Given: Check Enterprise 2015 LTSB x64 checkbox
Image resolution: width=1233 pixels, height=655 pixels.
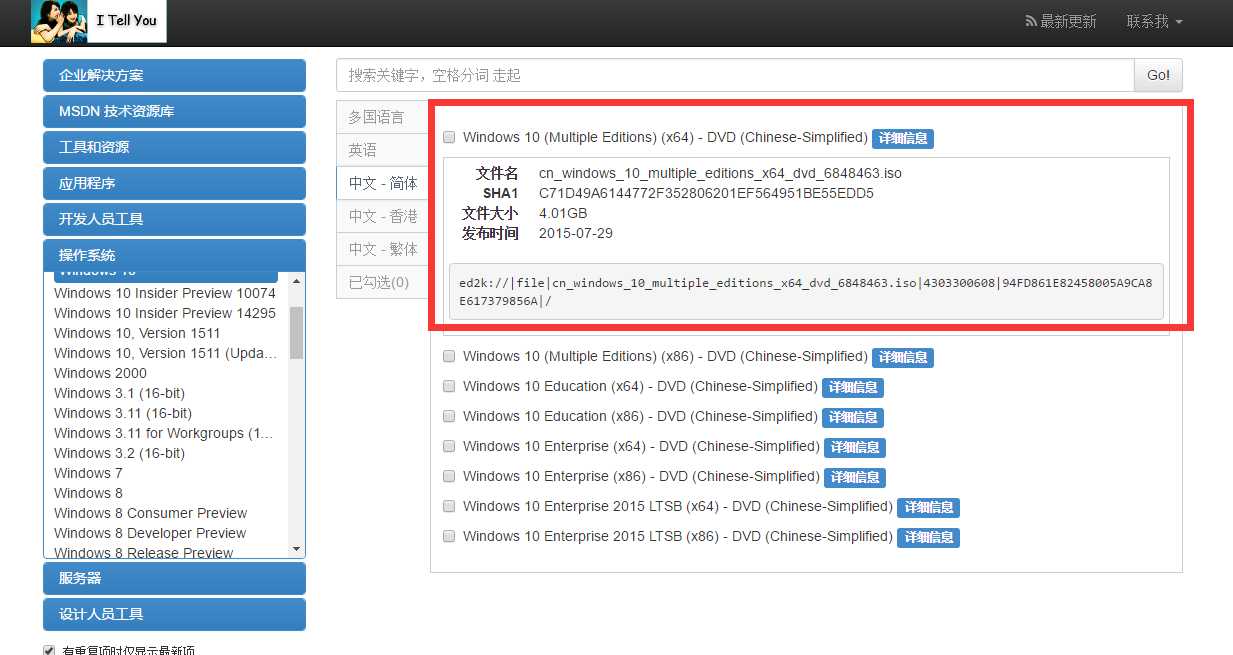Looking at the screenshot, I should pos(449,506).
